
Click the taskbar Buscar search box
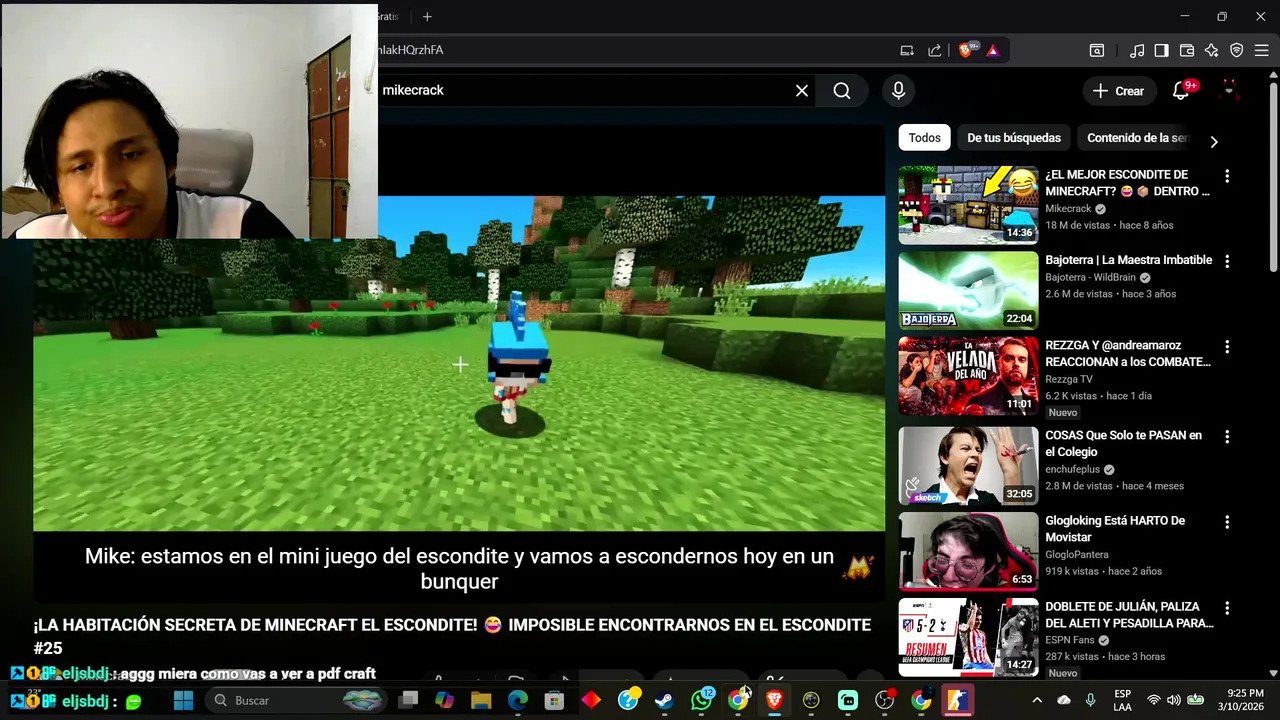click(x=297, y=701)
